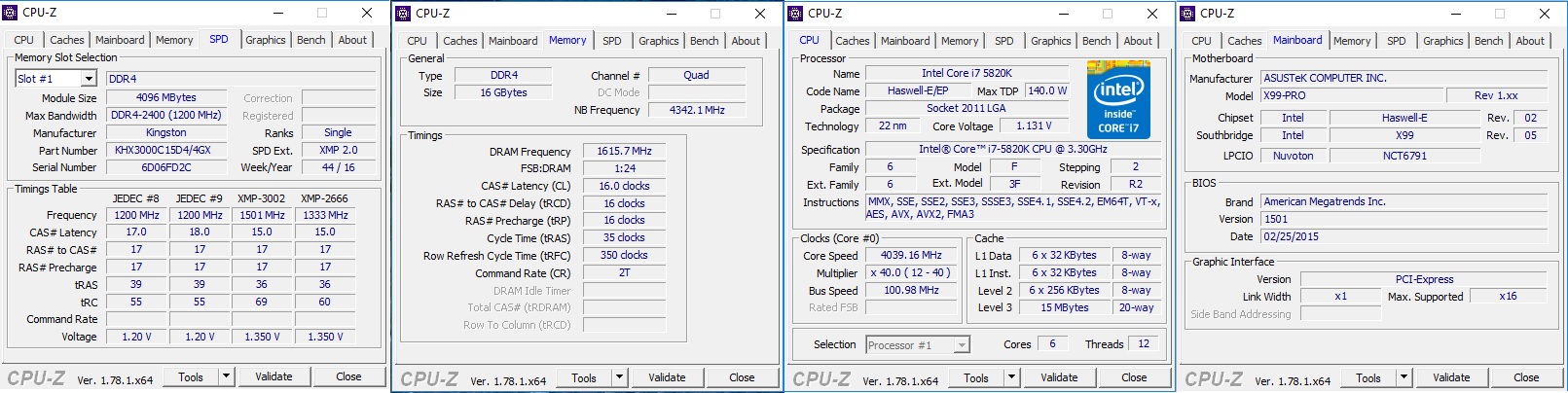The height and width of the screenshot is (393, 1568).
Task: Open Mainboard tab in SPD window
Action: click(120, 40)
